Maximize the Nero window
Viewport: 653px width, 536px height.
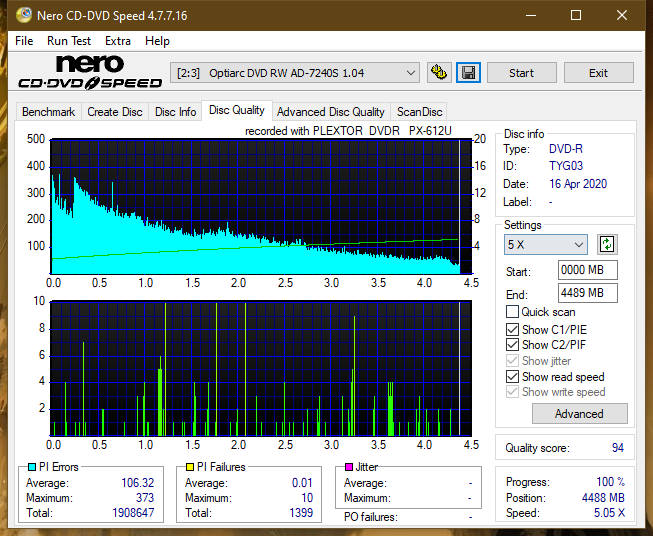[576, 15]
